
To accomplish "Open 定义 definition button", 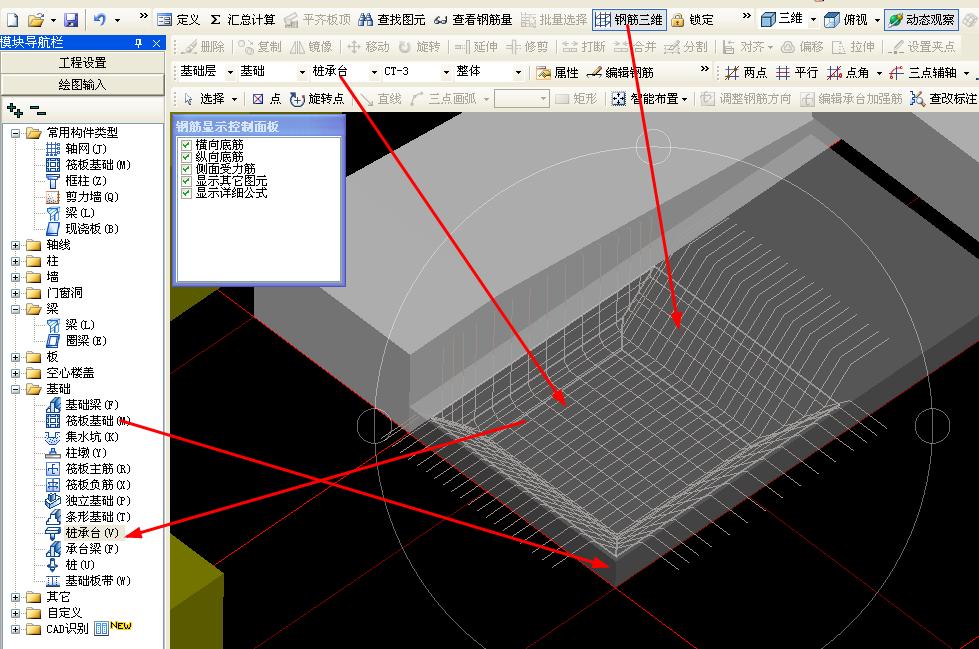I will pos(179,20).
